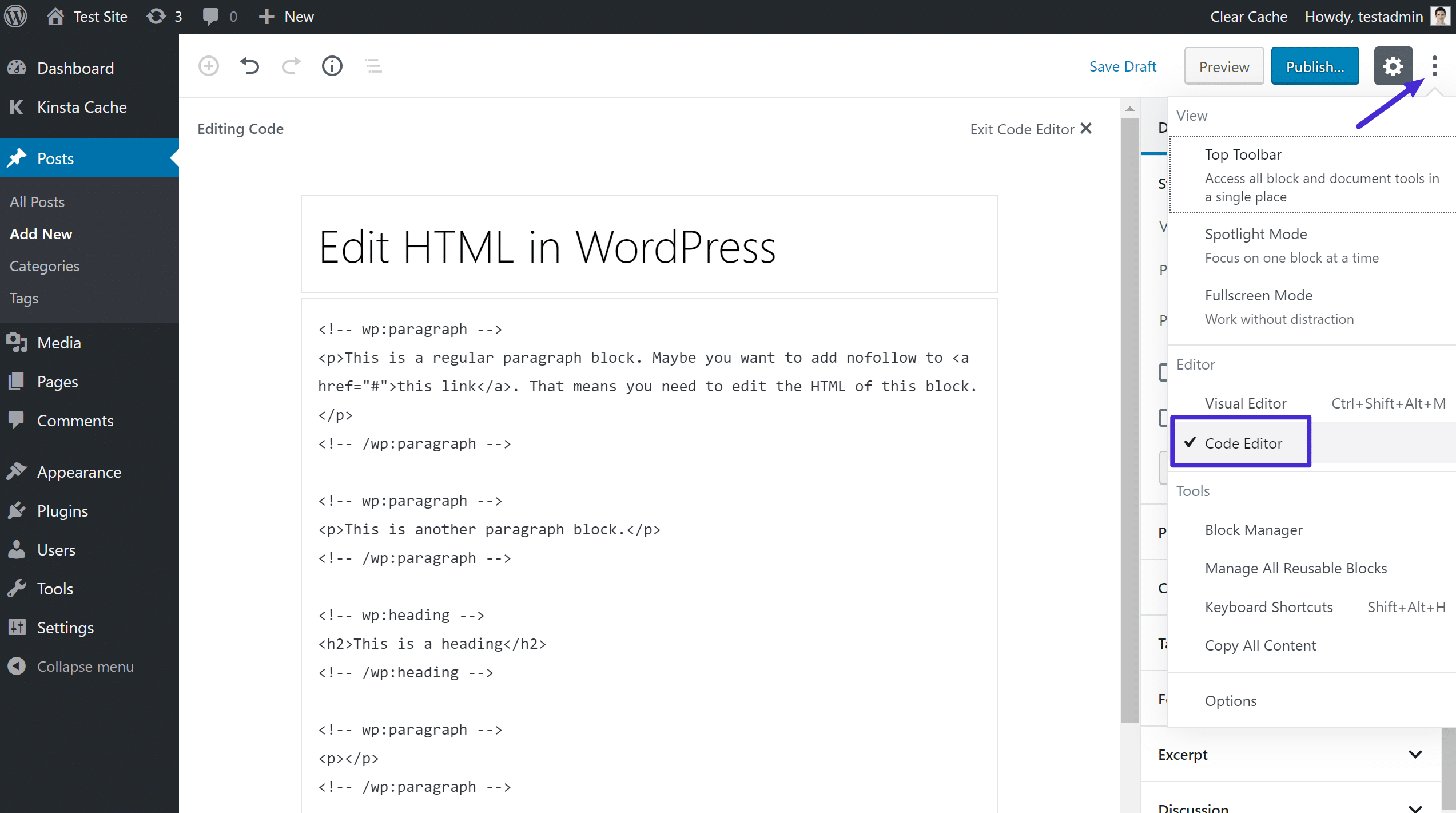Click Copy All Content option
This screenshot has width=1456, height=813.
coord(1260,644)
